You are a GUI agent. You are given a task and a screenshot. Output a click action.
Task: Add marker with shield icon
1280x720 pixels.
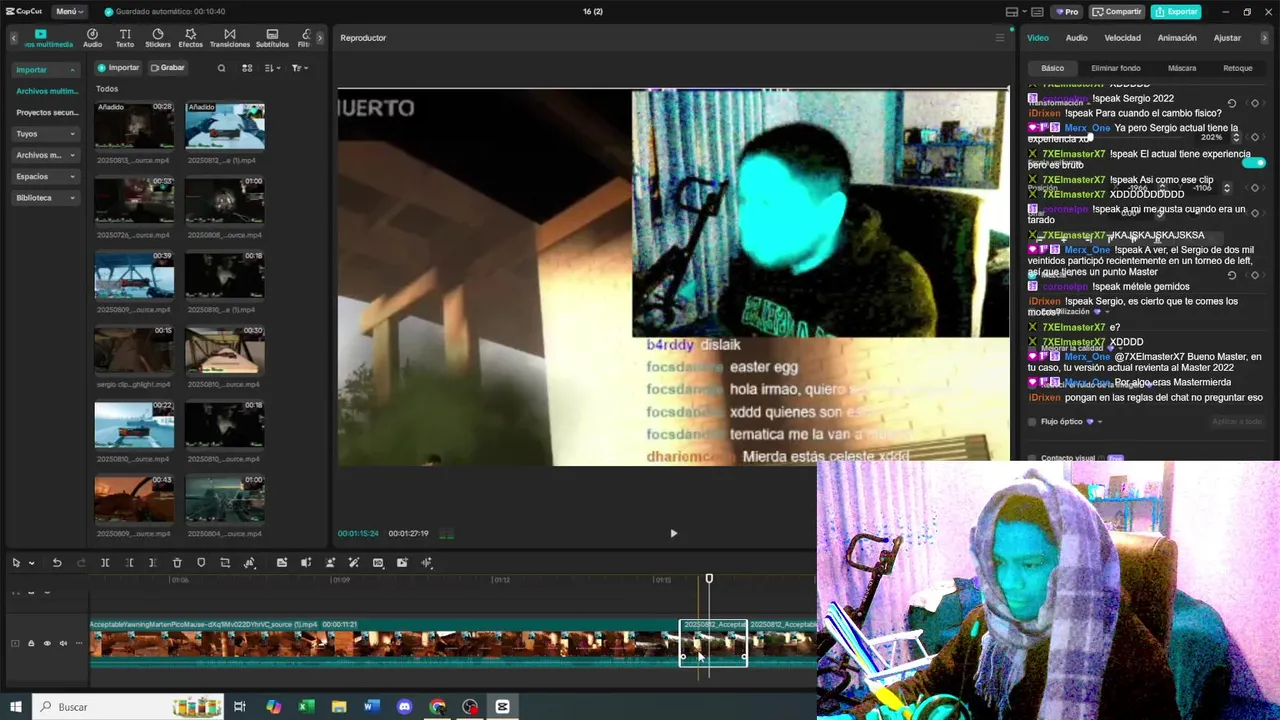point(201,563)
